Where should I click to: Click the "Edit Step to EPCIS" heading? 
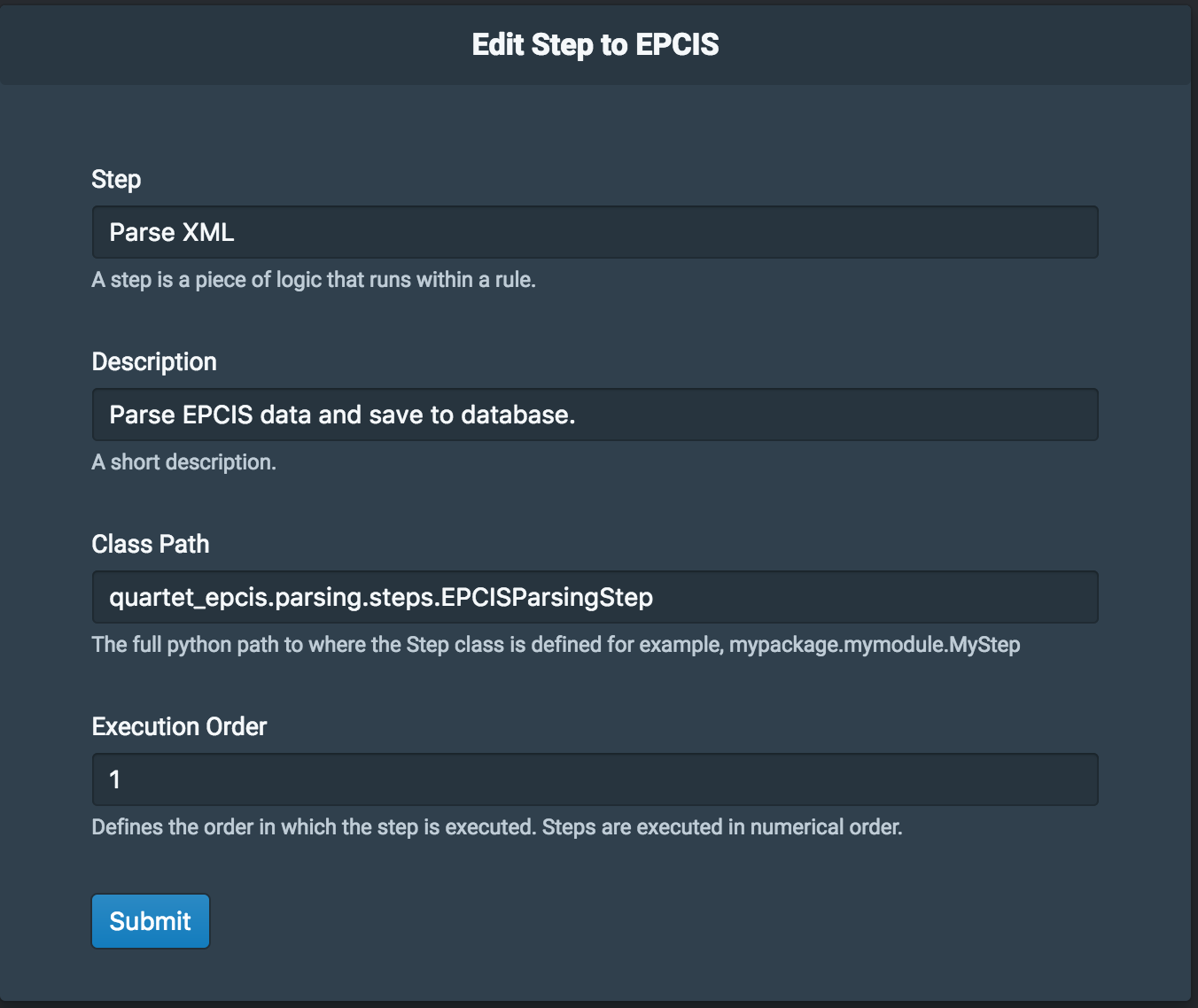click(595, 44)
